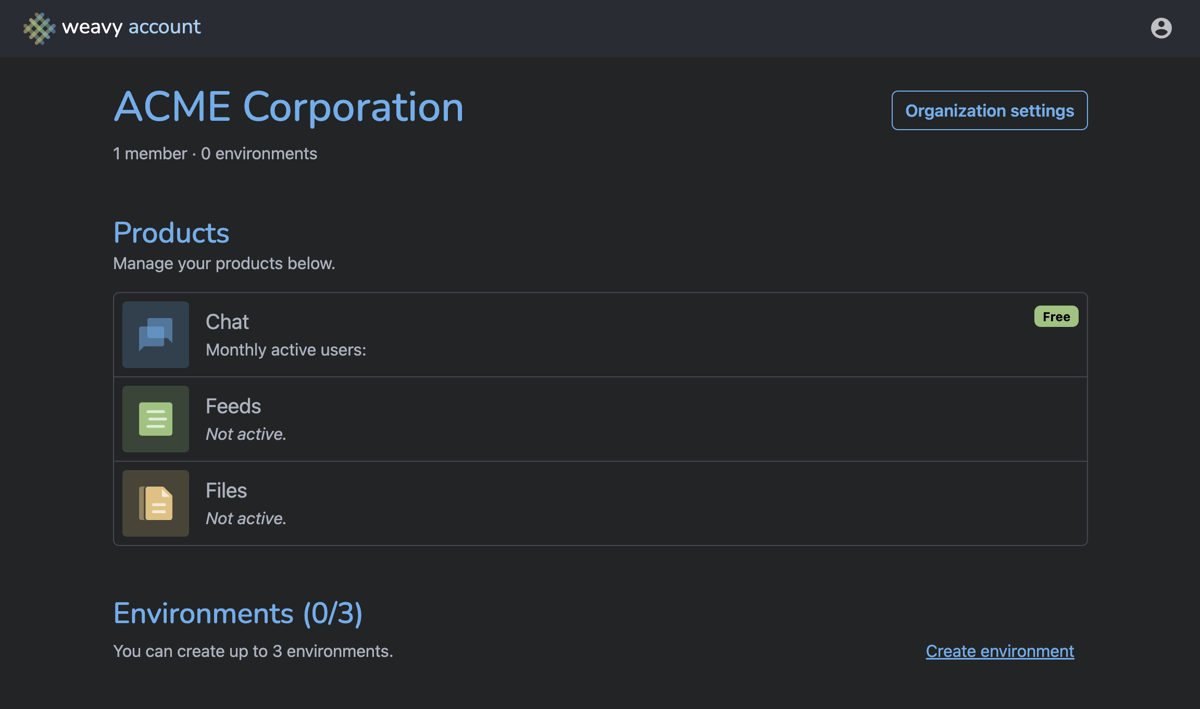Image resolution: width=1200 pixels, height=709 pixels.
Task: Open the user profile account icon
Action: tap(1160, 28)
